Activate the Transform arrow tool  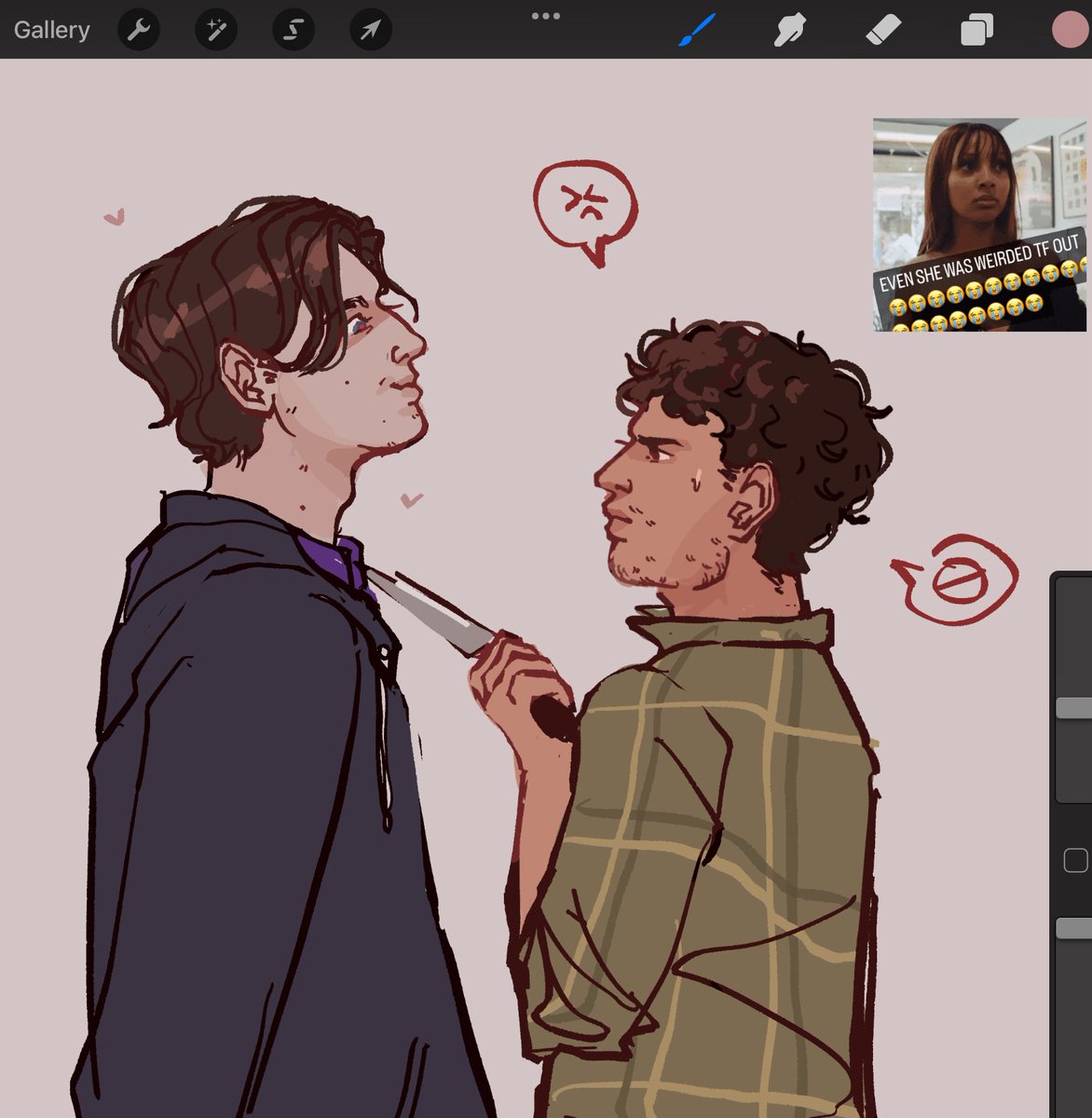(x=371, y=31)
